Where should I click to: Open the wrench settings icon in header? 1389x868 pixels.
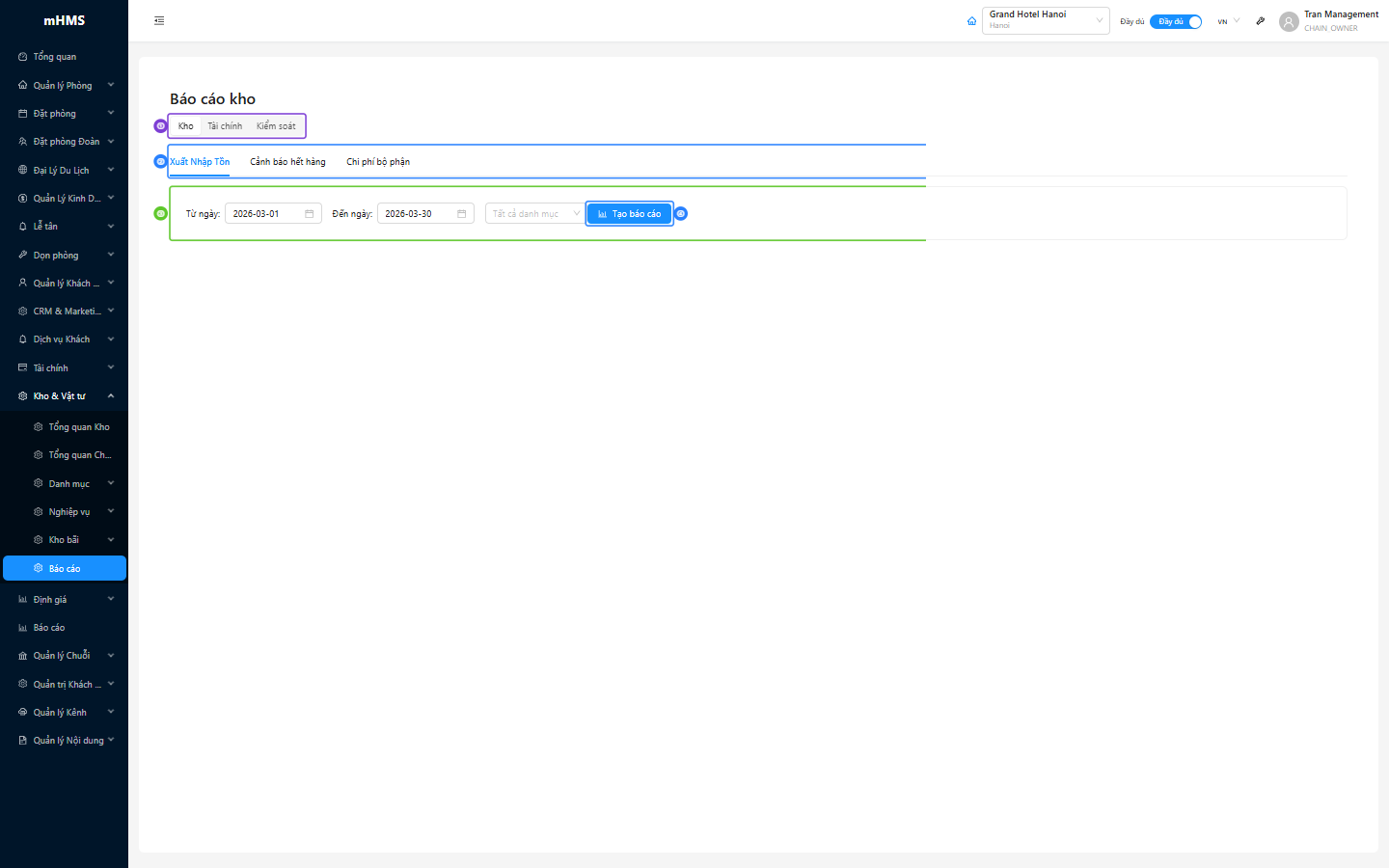pyautogui.click(x=1260, y=21)
